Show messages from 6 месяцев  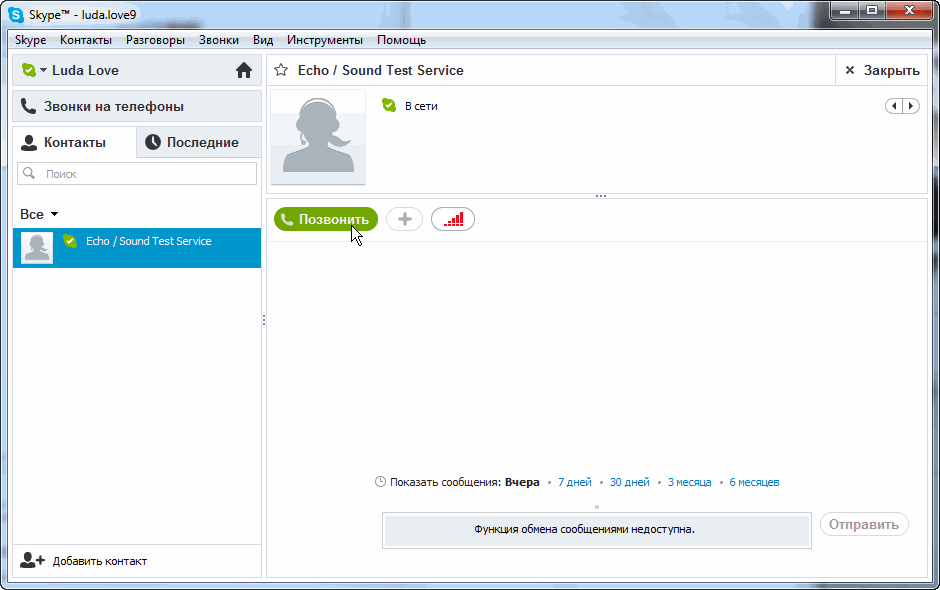tap(754, 482)
